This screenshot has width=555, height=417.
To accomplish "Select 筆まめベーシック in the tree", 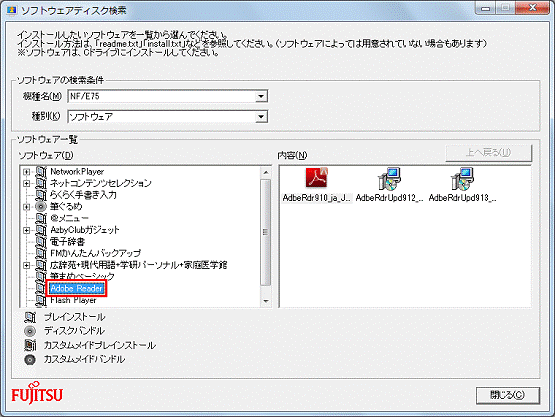I will [x=82, y=276].
